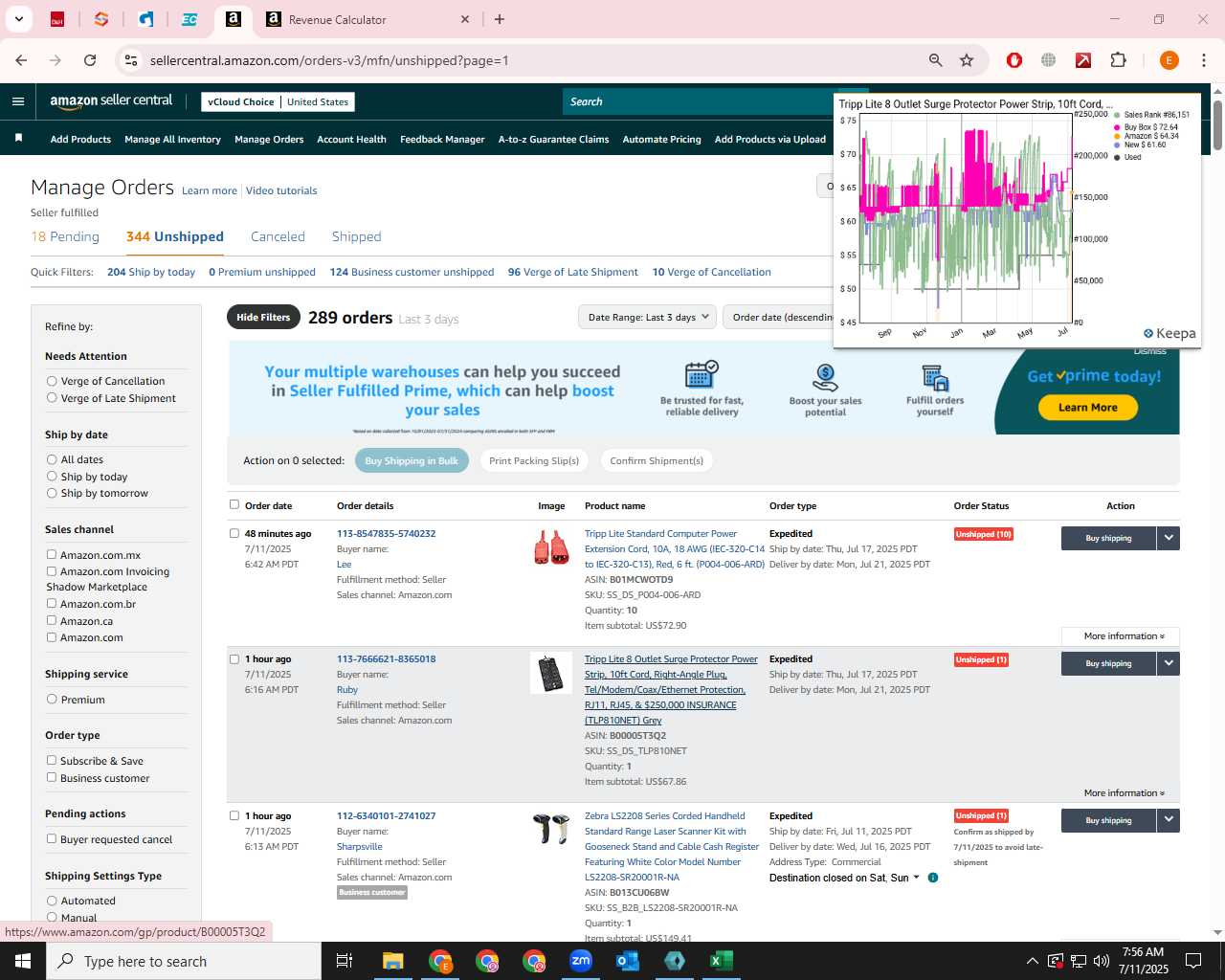1225x980 pixels.
Task: Click the Seller Central search field
Action: [x=698, y=101]
